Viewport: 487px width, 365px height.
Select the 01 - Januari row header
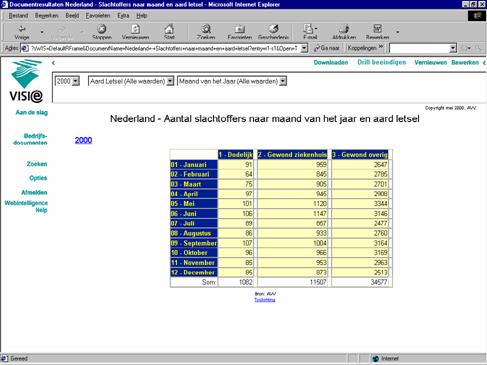(194, 165)
